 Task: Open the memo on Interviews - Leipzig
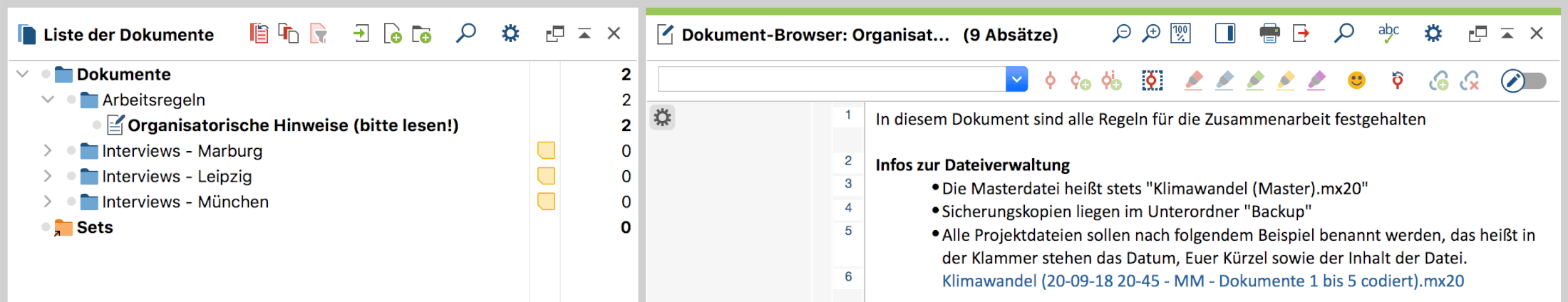[546, 176]
